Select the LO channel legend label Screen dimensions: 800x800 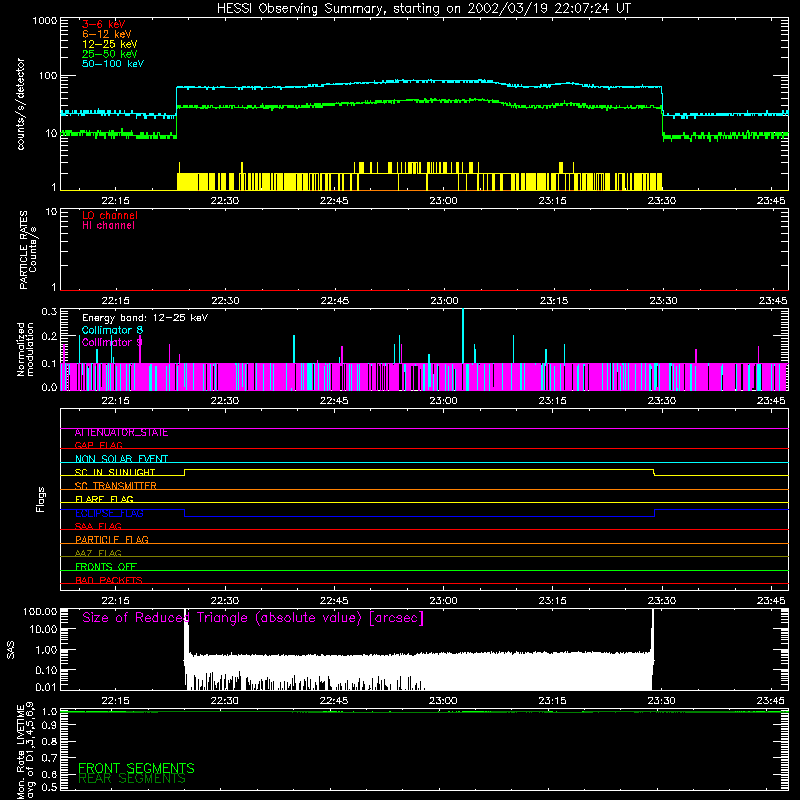[110, 215]
